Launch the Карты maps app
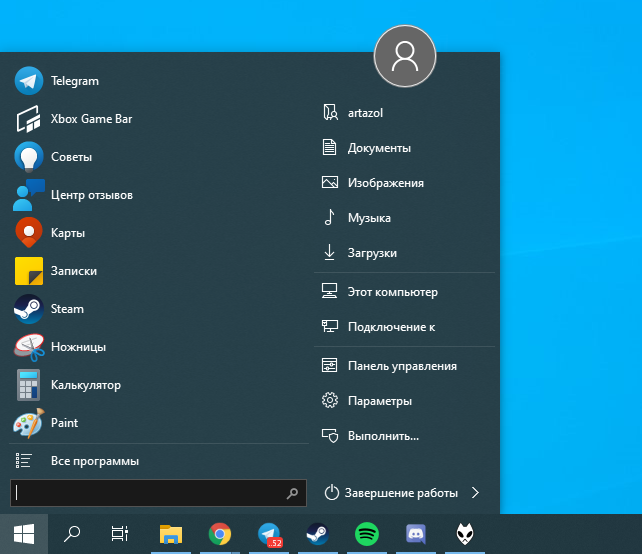Screen dimensions: 642x554 pyautogui.click(x=159, y=233)
